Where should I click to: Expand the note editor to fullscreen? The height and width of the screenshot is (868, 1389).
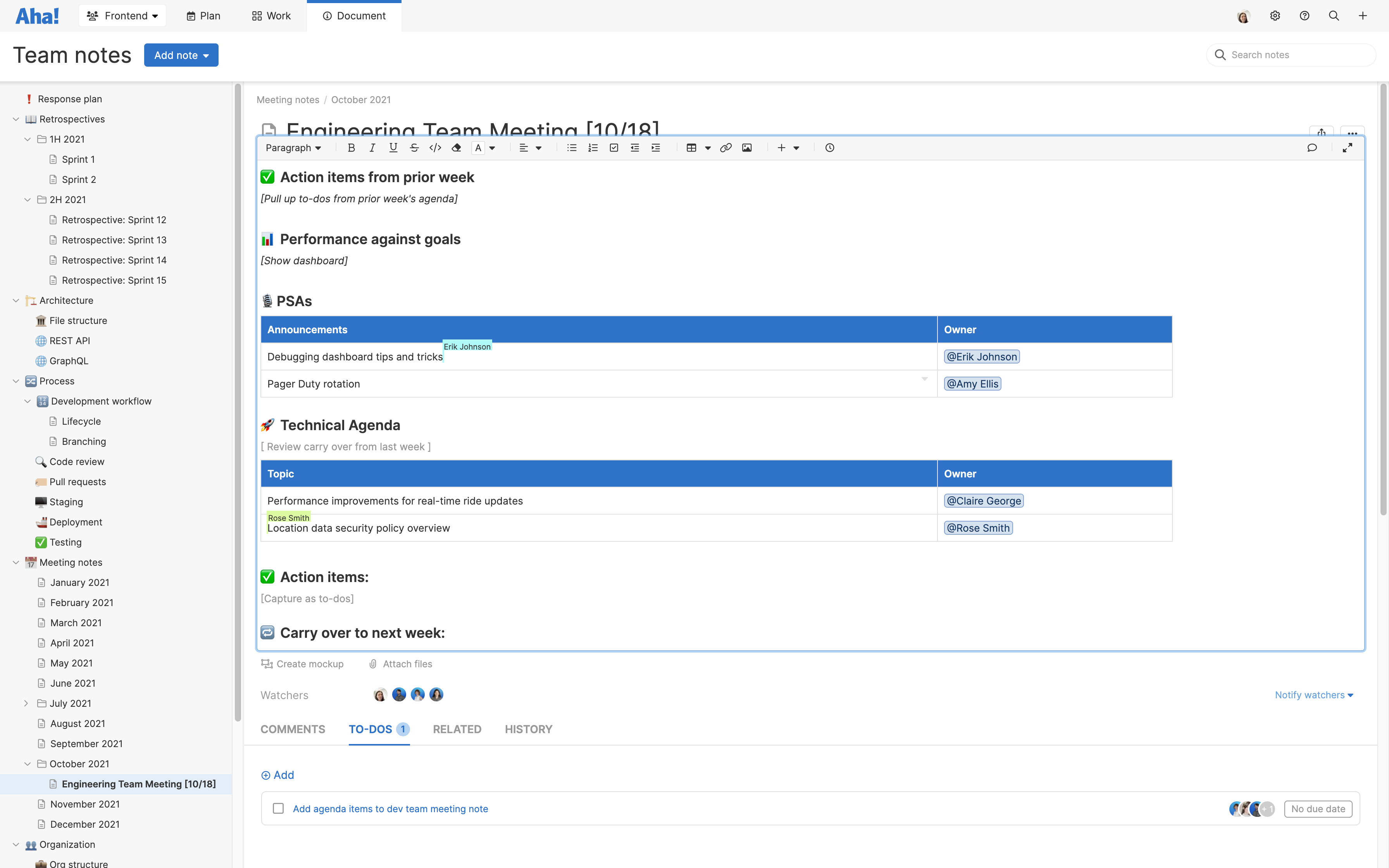(1348, 148)
